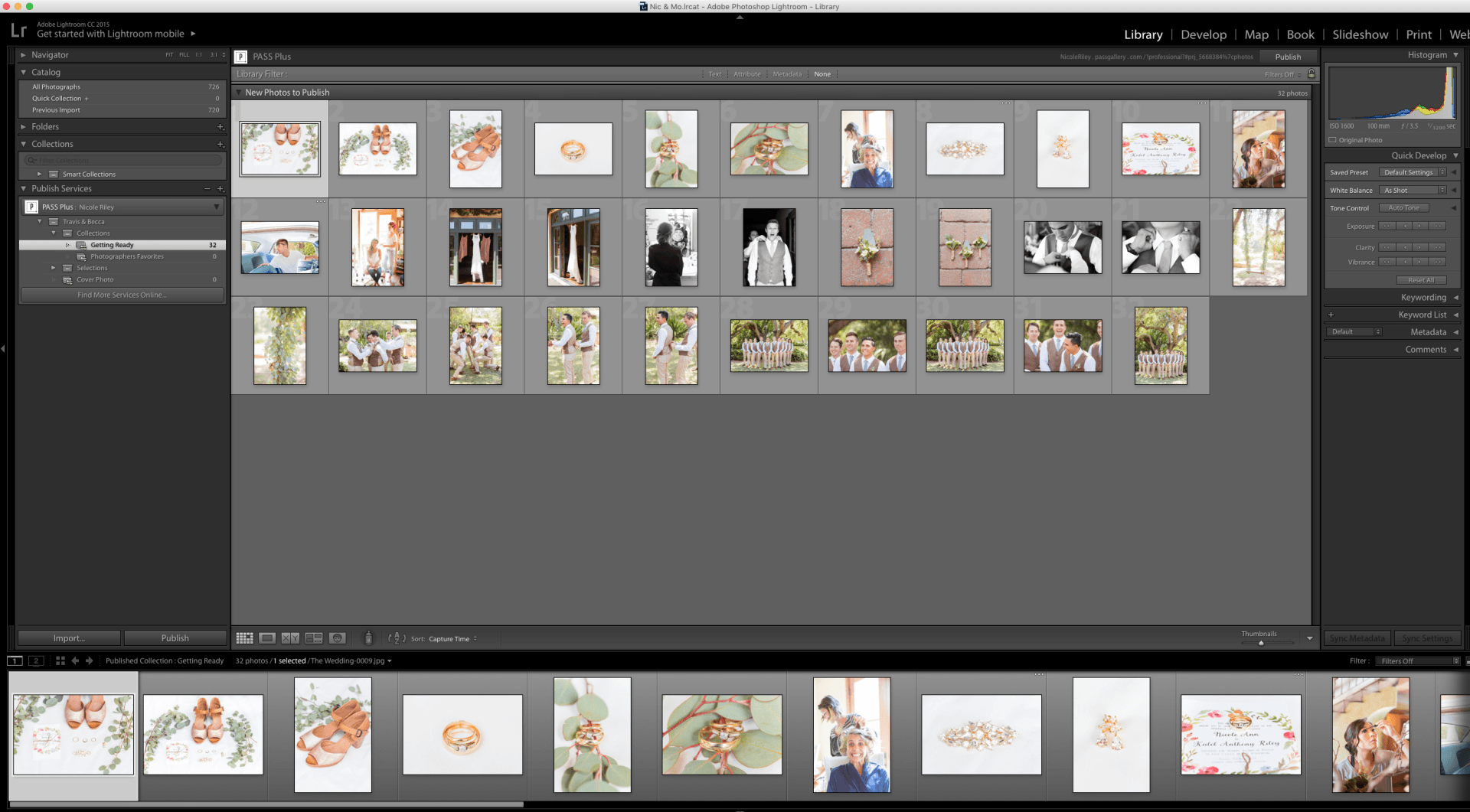Open Survey view icon
The image size is (1470, 812).
[314, 638]
